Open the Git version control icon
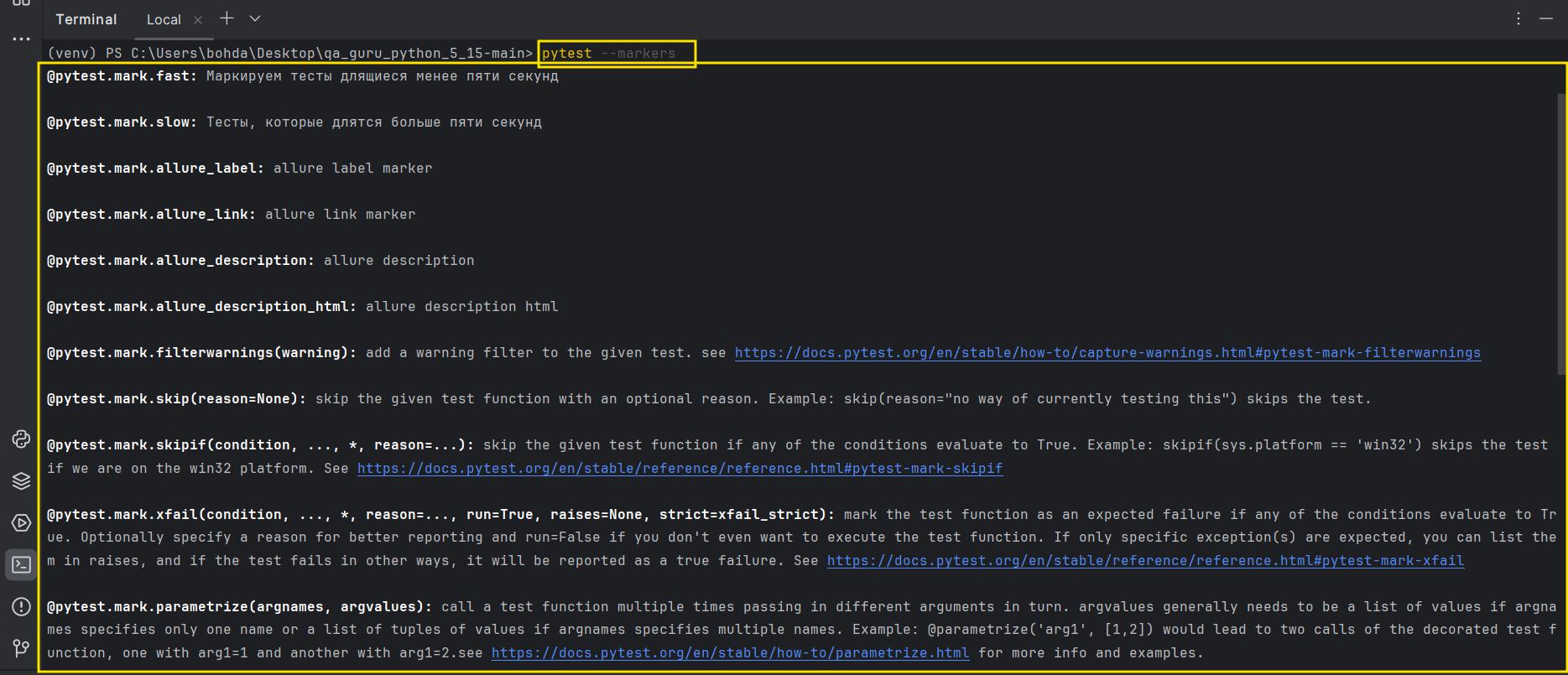 21,648
